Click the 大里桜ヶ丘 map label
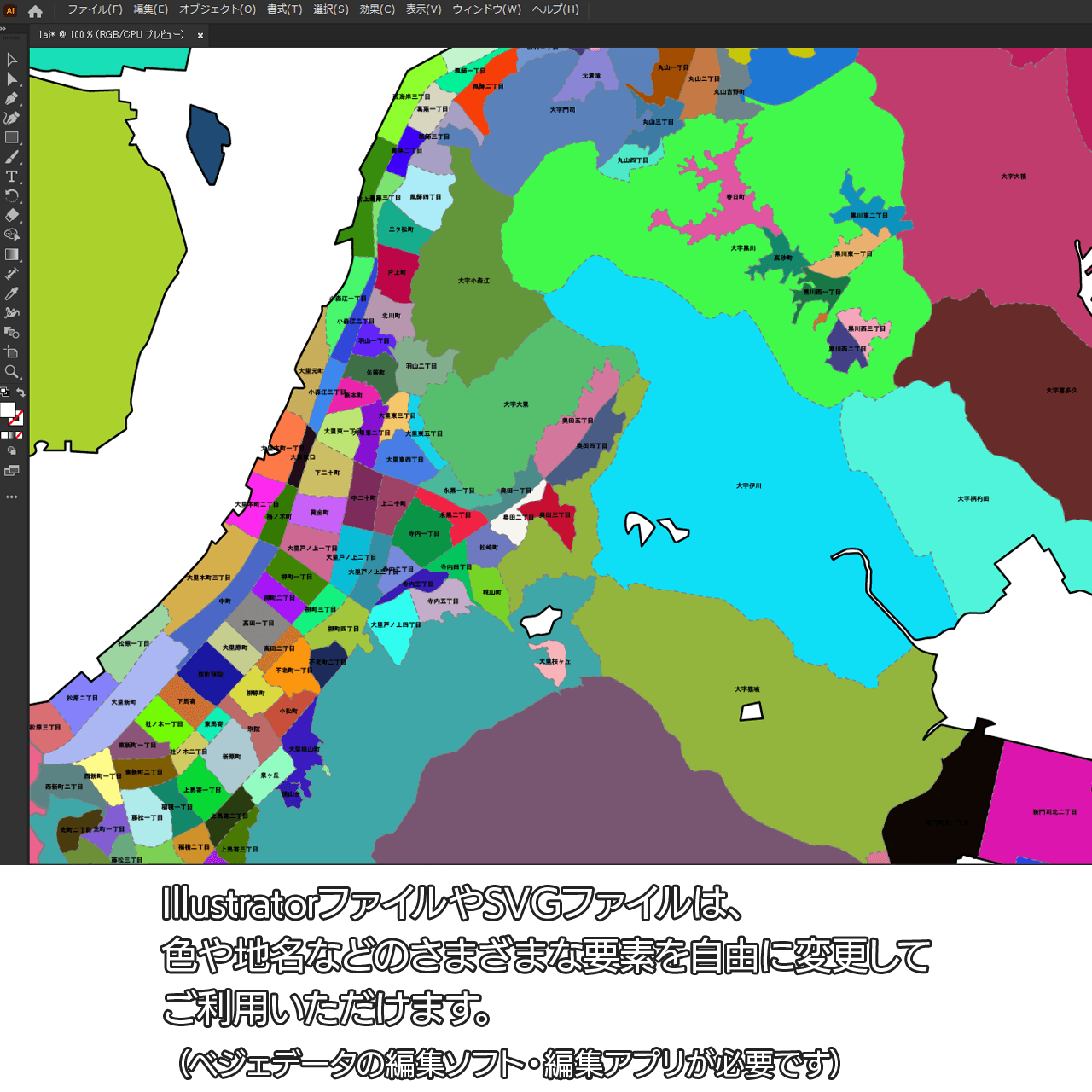This screenshot has height=1092, width=1092. point(555,662)
